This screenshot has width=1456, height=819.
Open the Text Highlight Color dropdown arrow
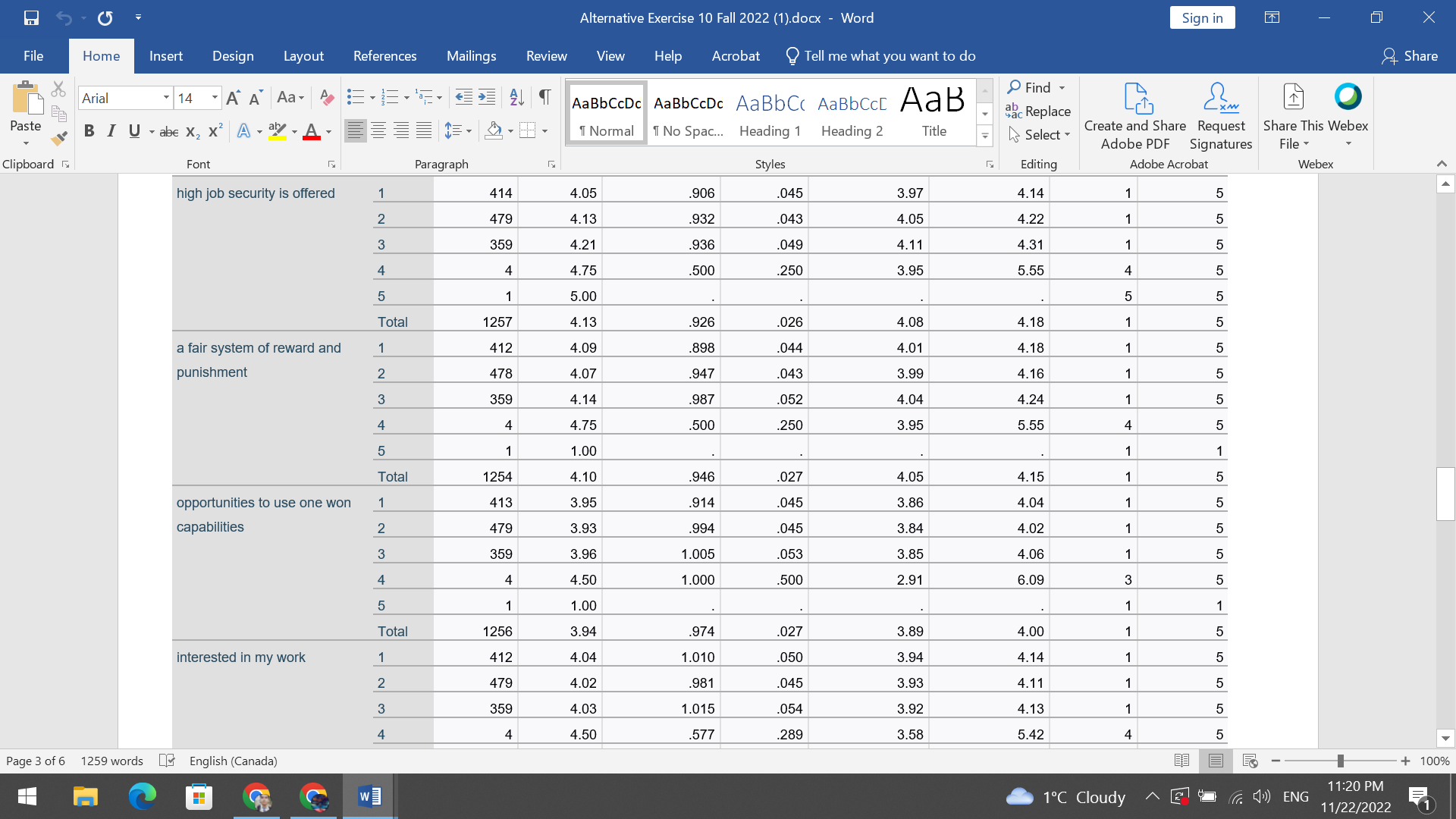[295, 132]
